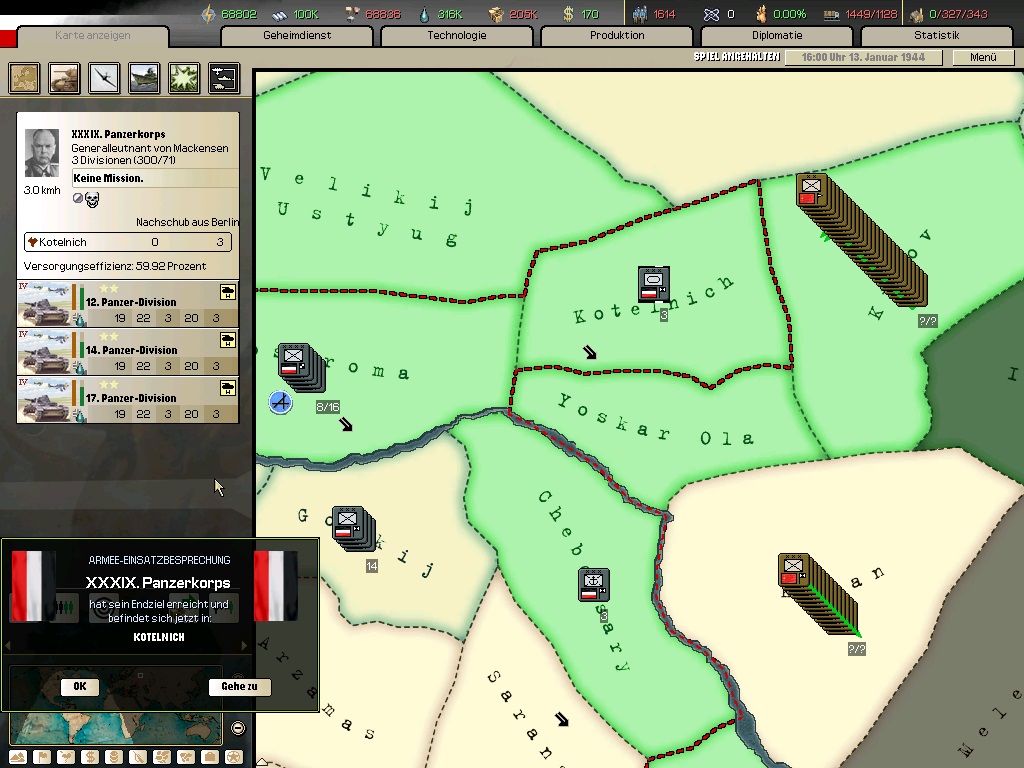
Task: Go to the Statistik tab
Action: (x=937, y=35)
